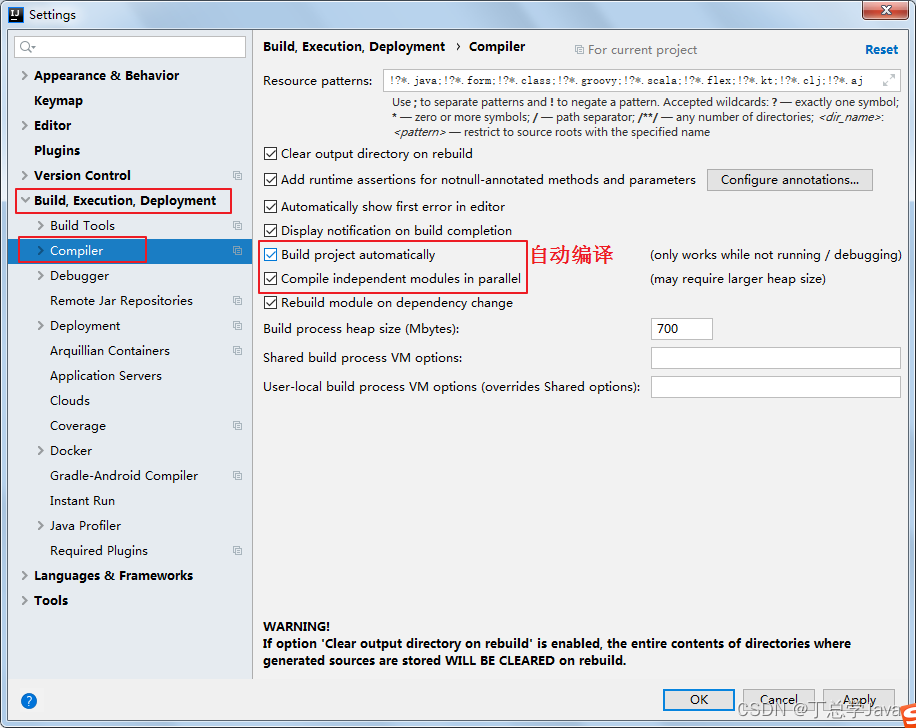Toggle Automatically show first error in editor
This screenshot has width=916, height=728.
[x=270, y=206]
